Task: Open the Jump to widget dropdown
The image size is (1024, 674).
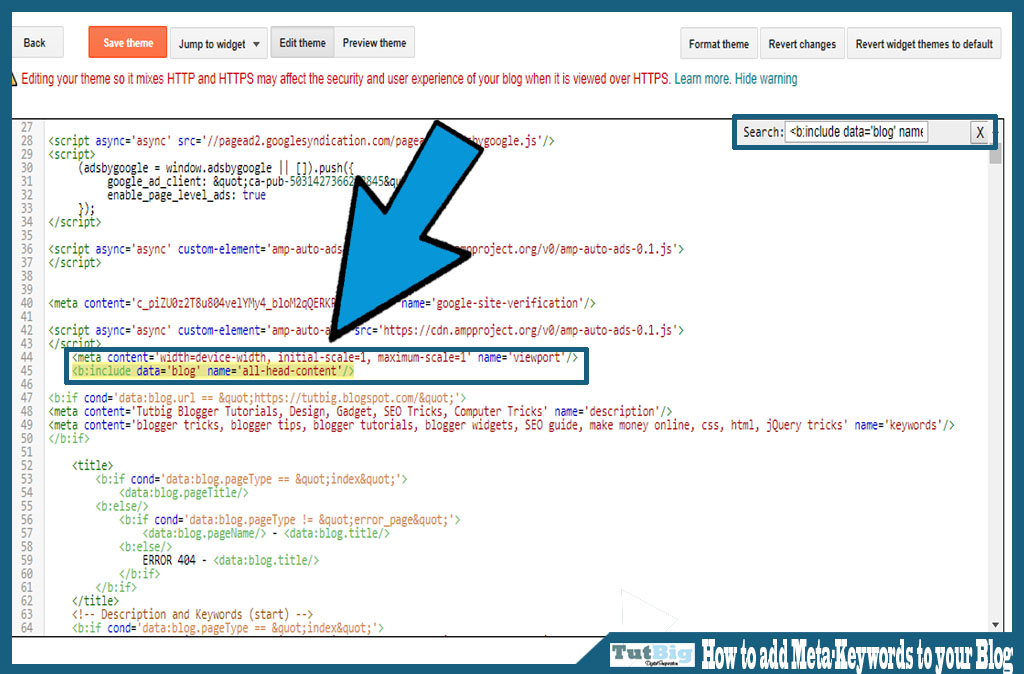Action: (x=219, y=44)
